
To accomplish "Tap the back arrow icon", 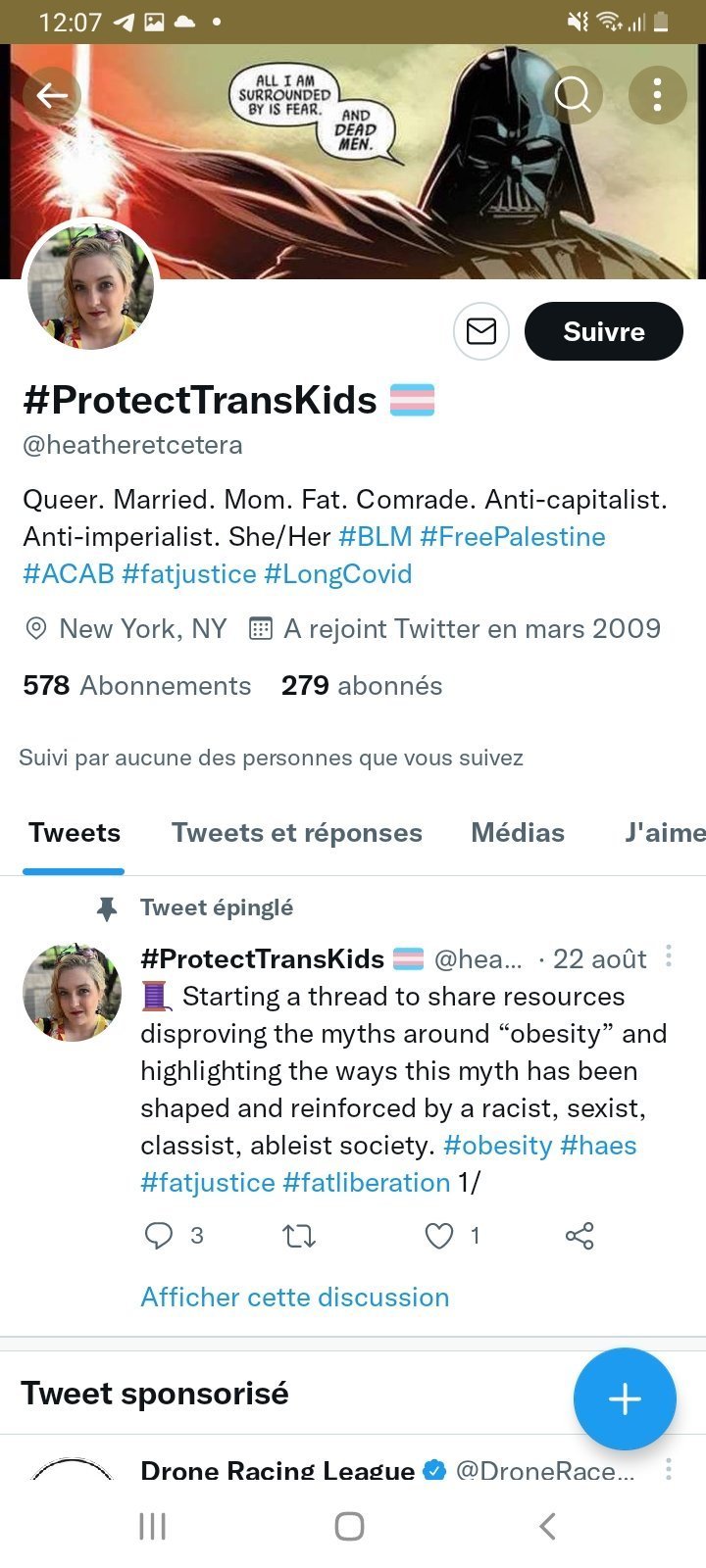I will click(52, 95).
